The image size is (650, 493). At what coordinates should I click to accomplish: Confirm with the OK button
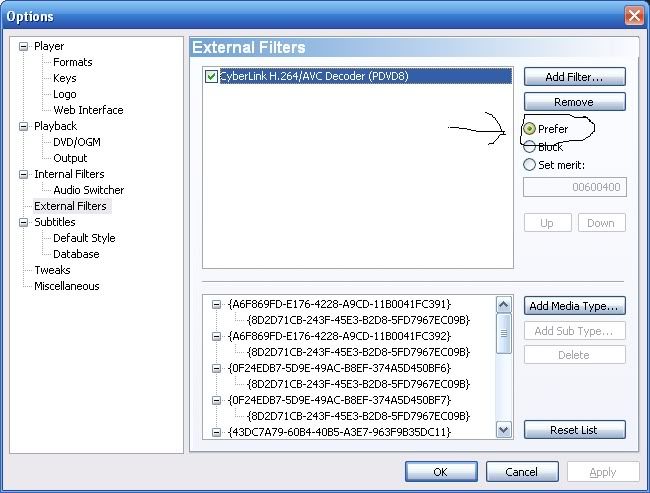(441, 472)
